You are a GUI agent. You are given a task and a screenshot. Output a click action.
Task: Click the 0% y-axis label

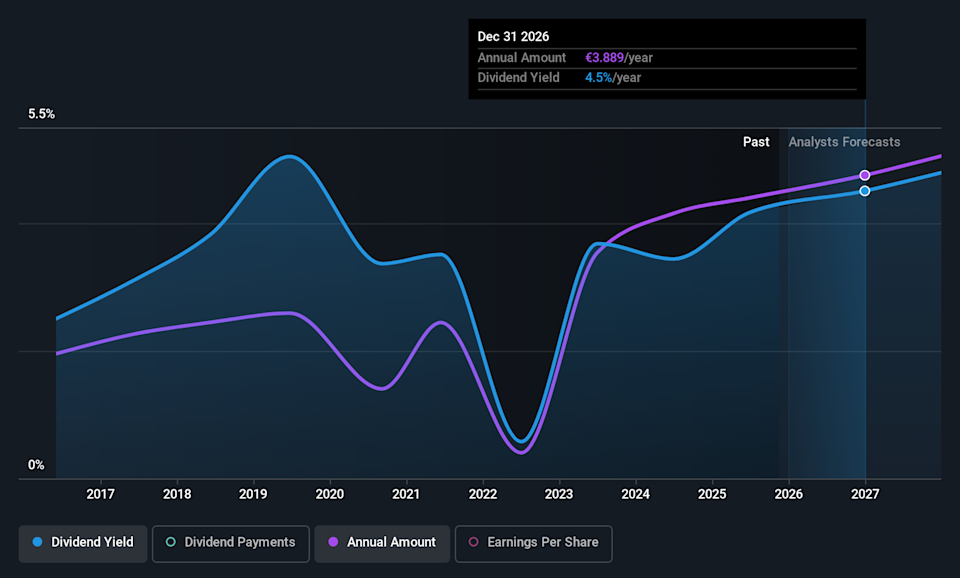coord(36,465)
